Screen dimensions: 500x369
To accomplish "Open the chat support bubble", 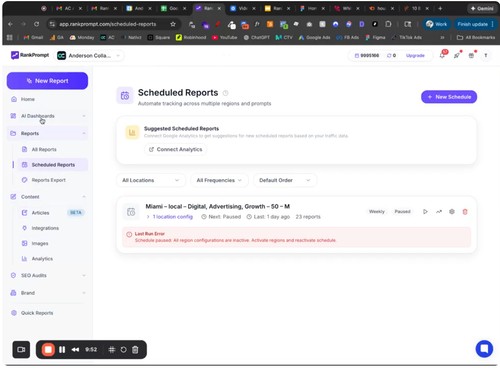I will (484, 349).
